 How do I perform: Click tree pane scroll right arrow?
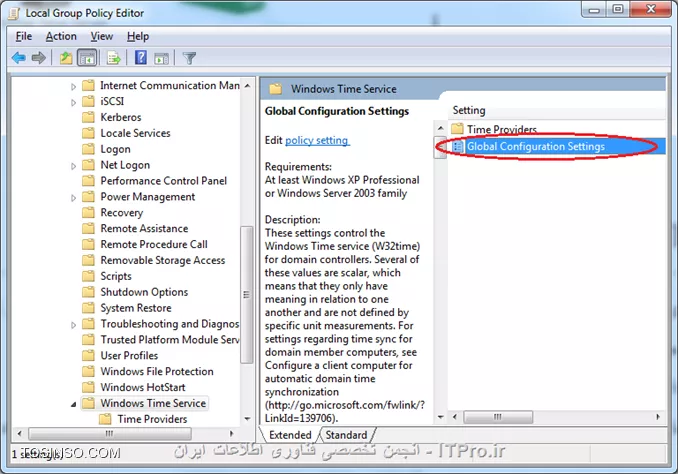pyautogui.click(x=232, y=433)
